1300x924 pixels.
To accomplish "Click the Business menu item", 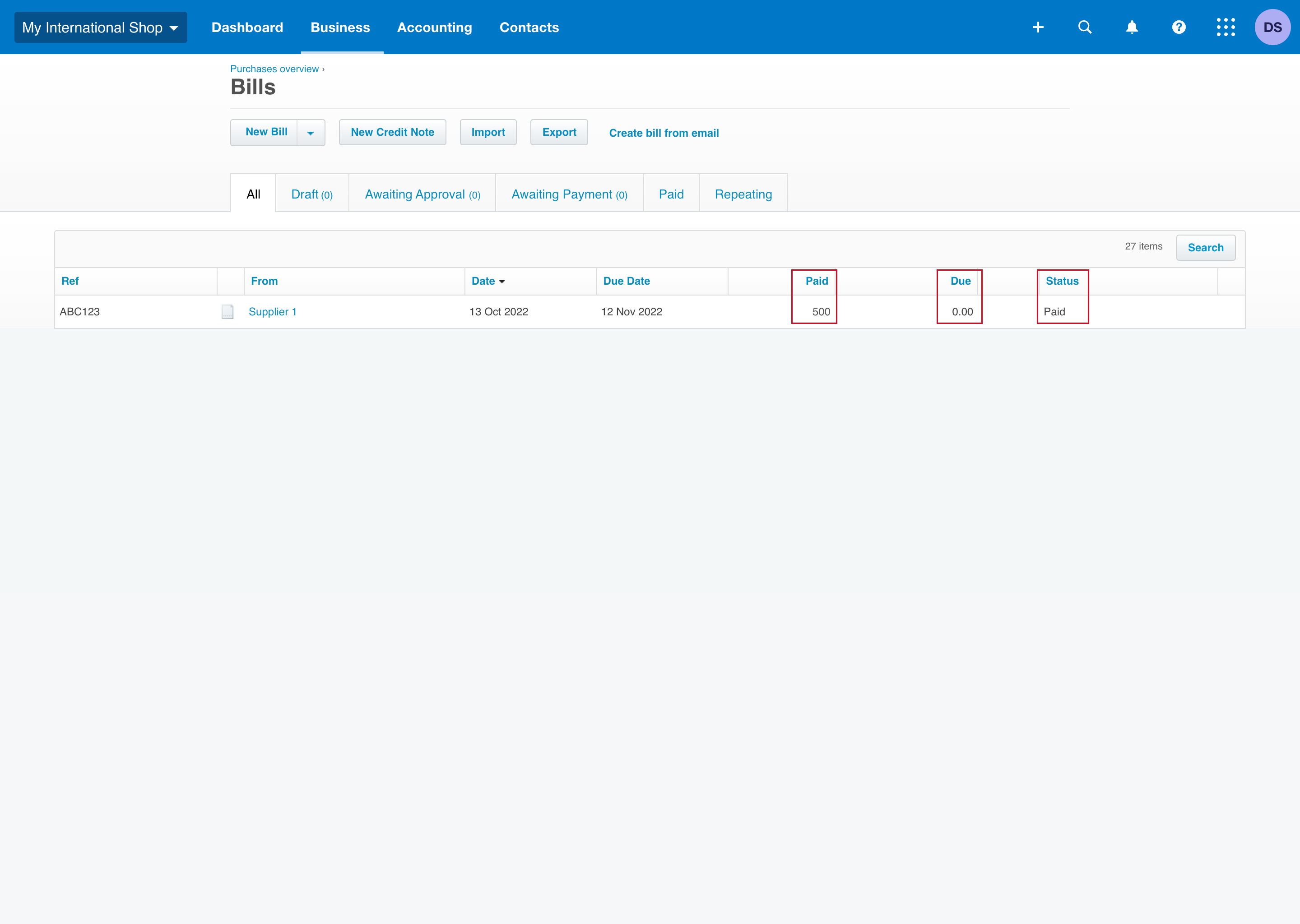I will click(x=340, y=27).
